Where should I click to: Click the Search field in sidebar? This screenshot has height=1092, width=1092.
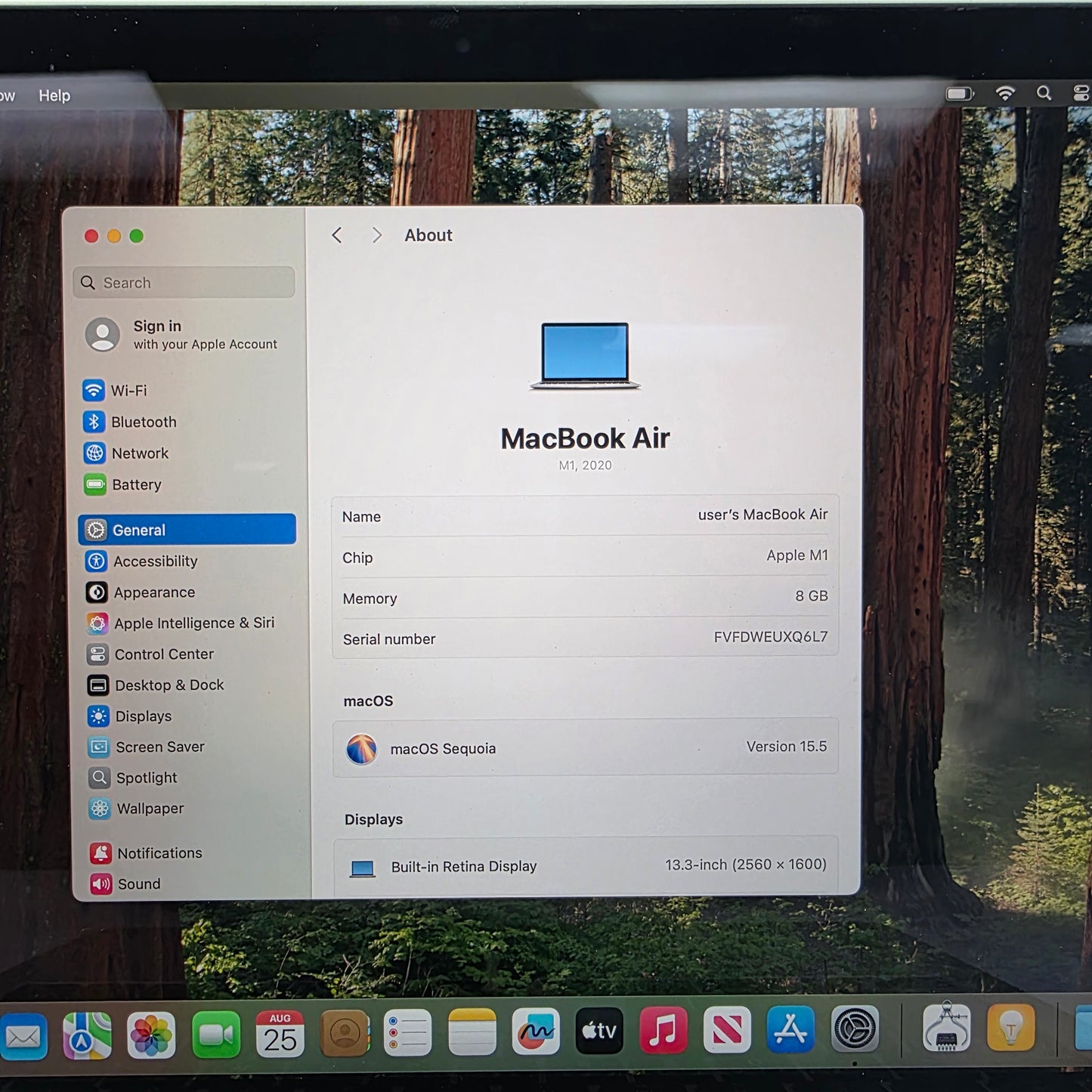(x=184, y=283)
